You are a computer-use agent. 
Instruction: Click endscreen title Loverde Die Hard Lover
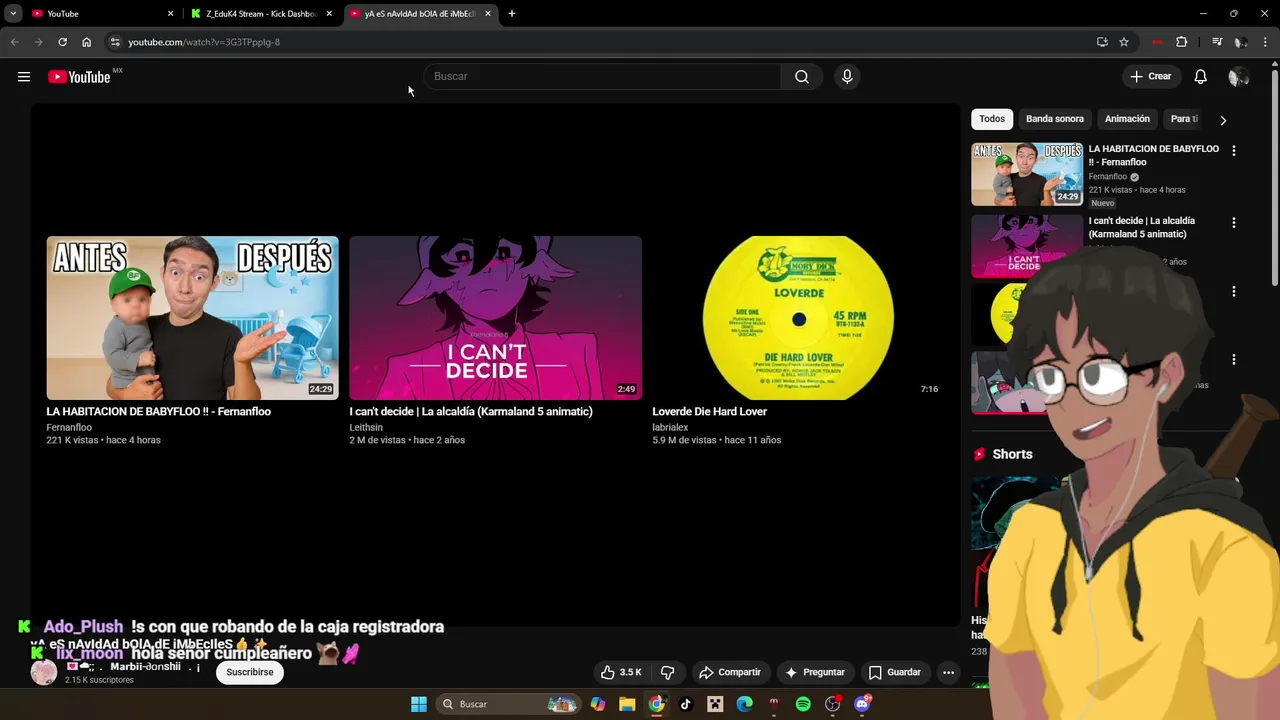710,412
